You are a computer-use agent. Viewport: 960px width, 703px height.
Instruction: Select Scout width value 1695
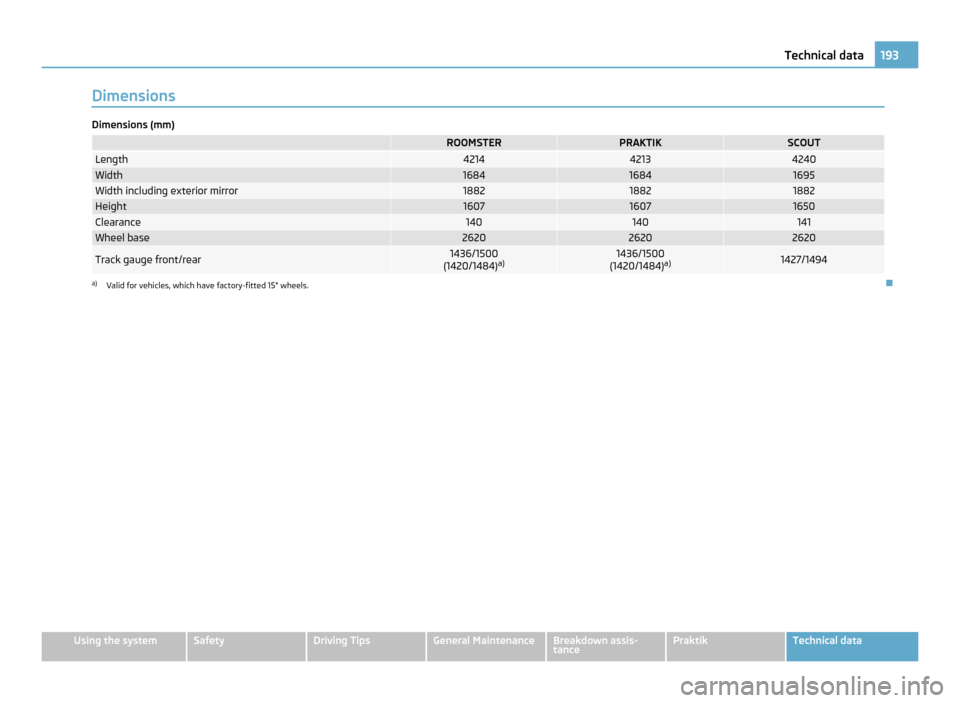pos(803,175)
